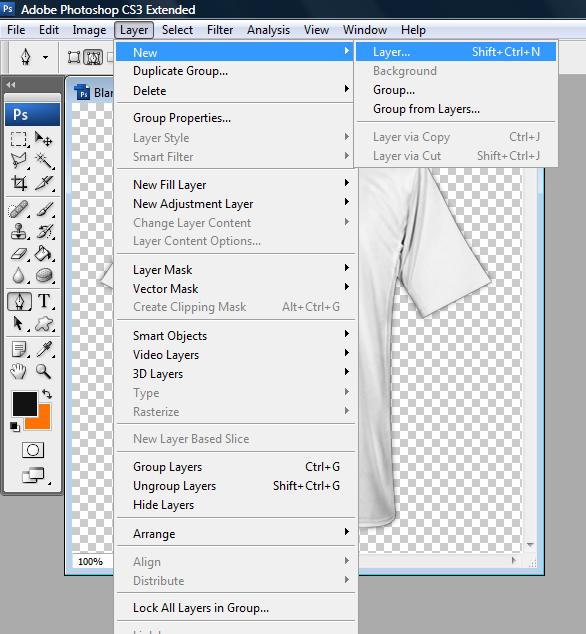Expand the Arrange submenu
Screen dimensions: 586x634
pos(235,534)
